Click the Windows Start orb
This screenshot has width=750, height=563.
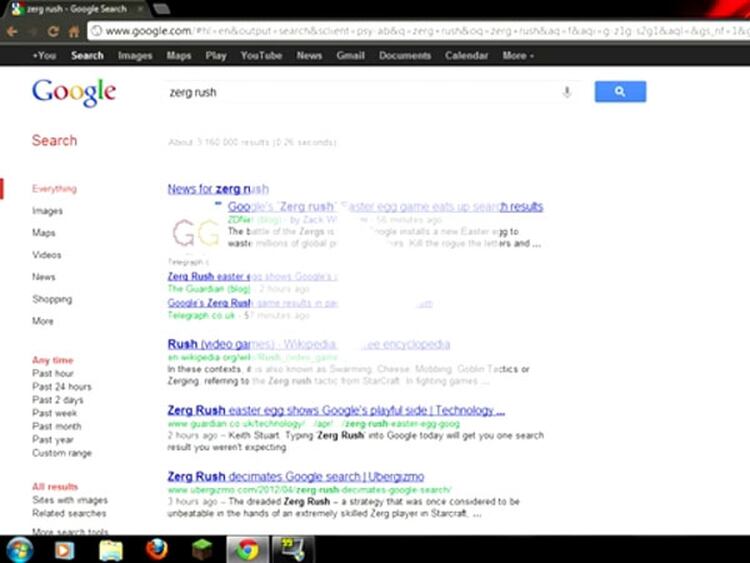[x=19, y=549]
